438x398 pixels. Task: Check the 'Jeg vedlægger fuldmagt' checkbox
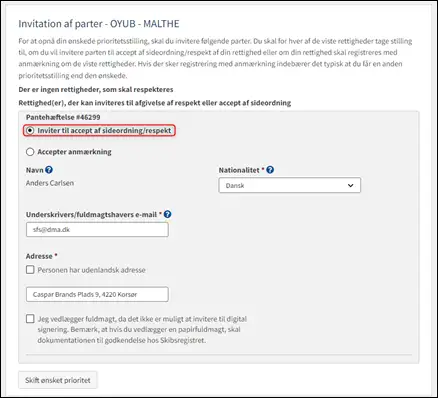point(30,319)
